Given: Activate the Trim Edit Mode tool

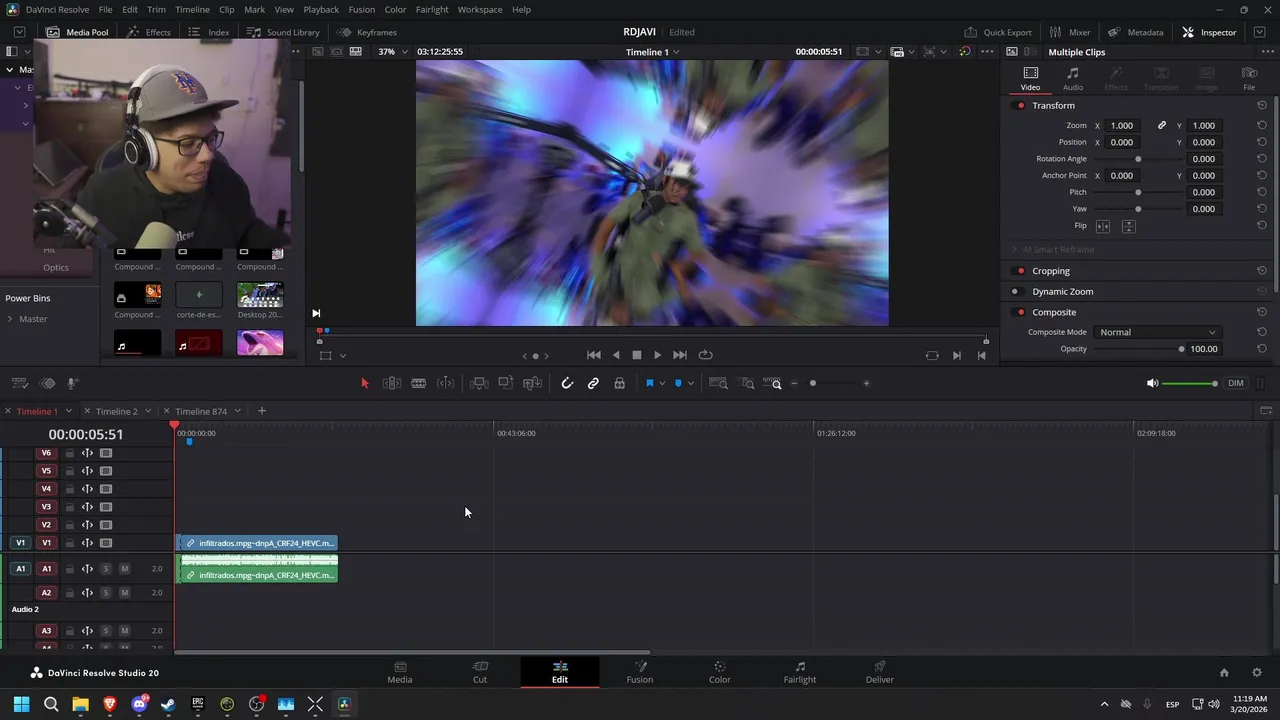Looking at the screenshot, I should pos(392,383).
